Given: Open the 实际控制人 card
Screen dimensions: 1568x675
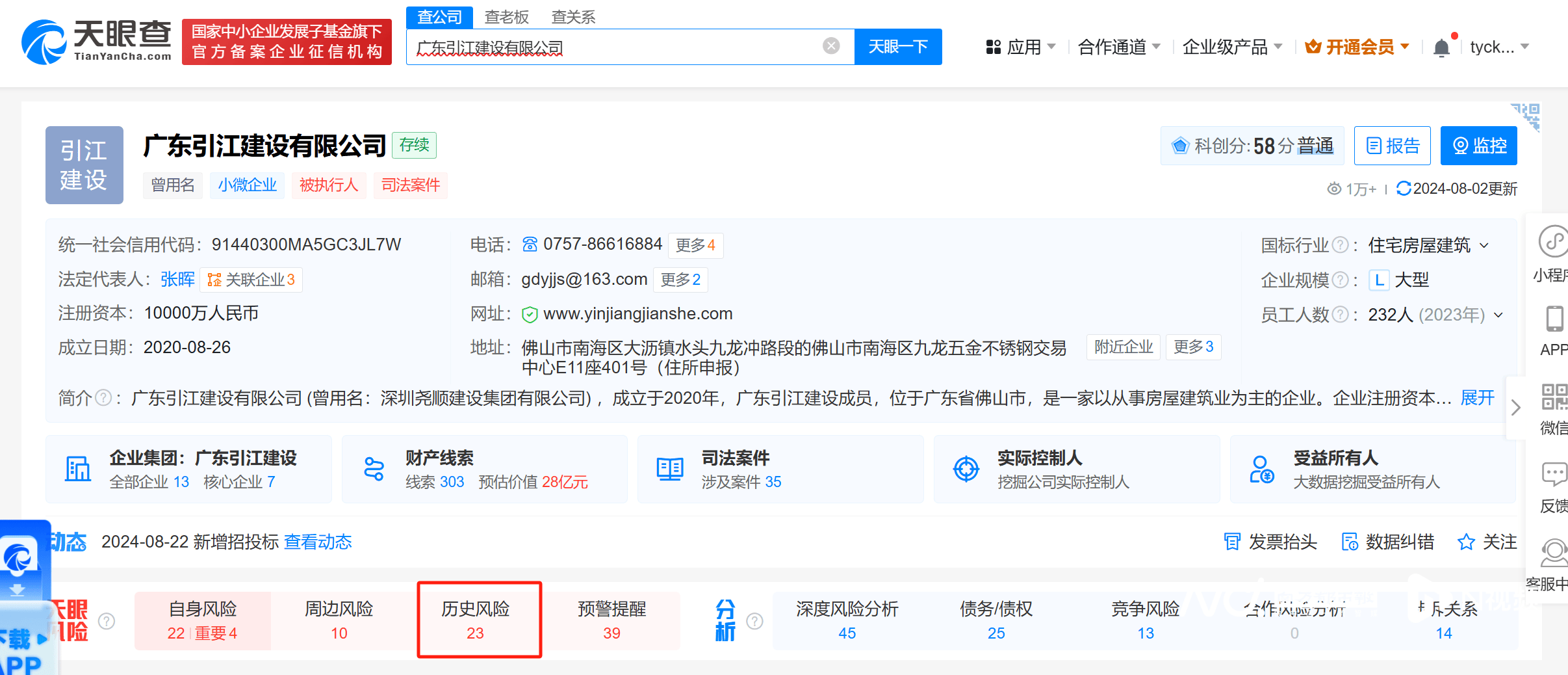Looking at the screenshot, I should 1077,469.
